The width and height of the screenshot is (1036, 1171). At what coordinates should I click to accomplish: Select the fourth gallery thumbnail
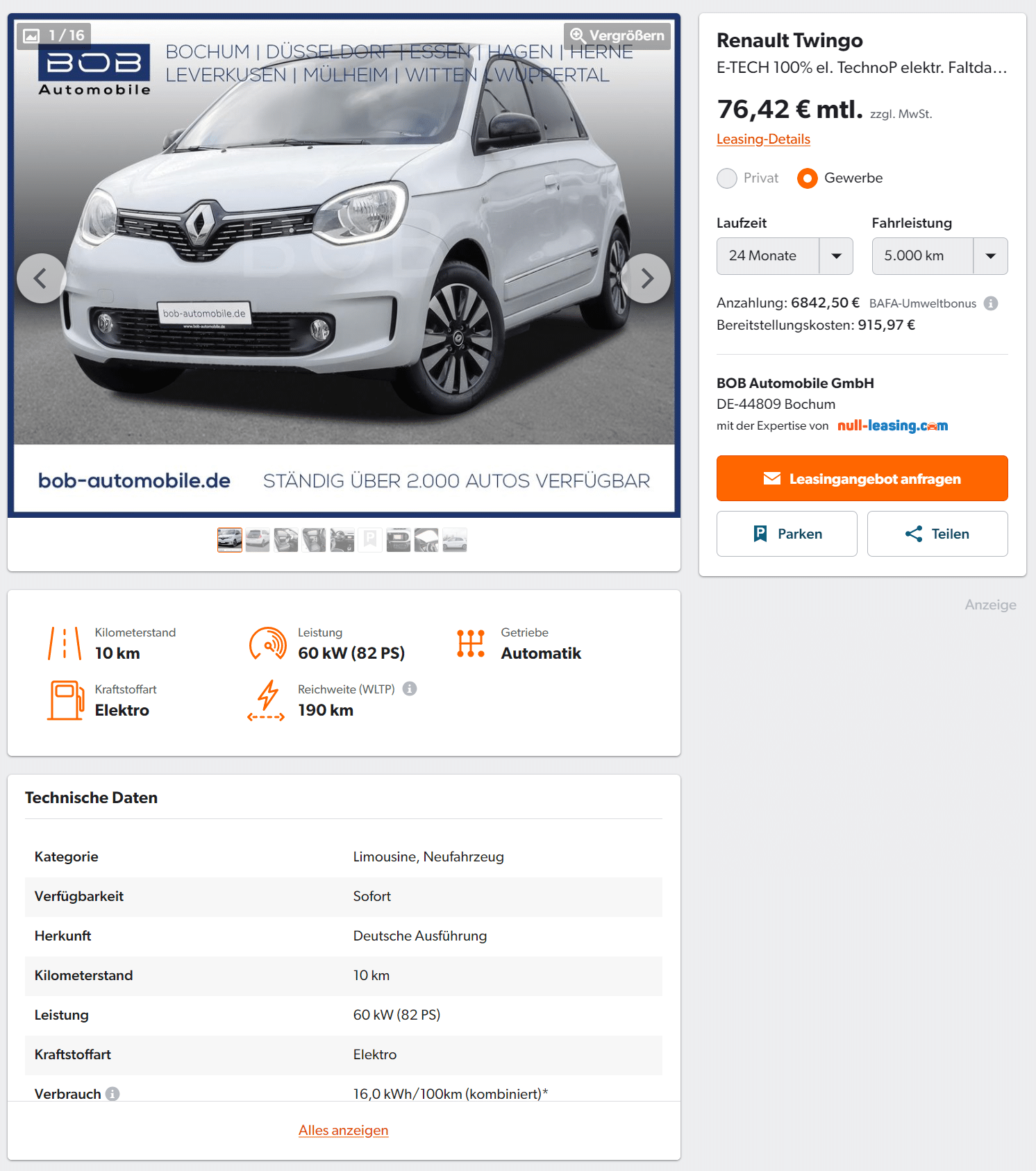point(314,539)
